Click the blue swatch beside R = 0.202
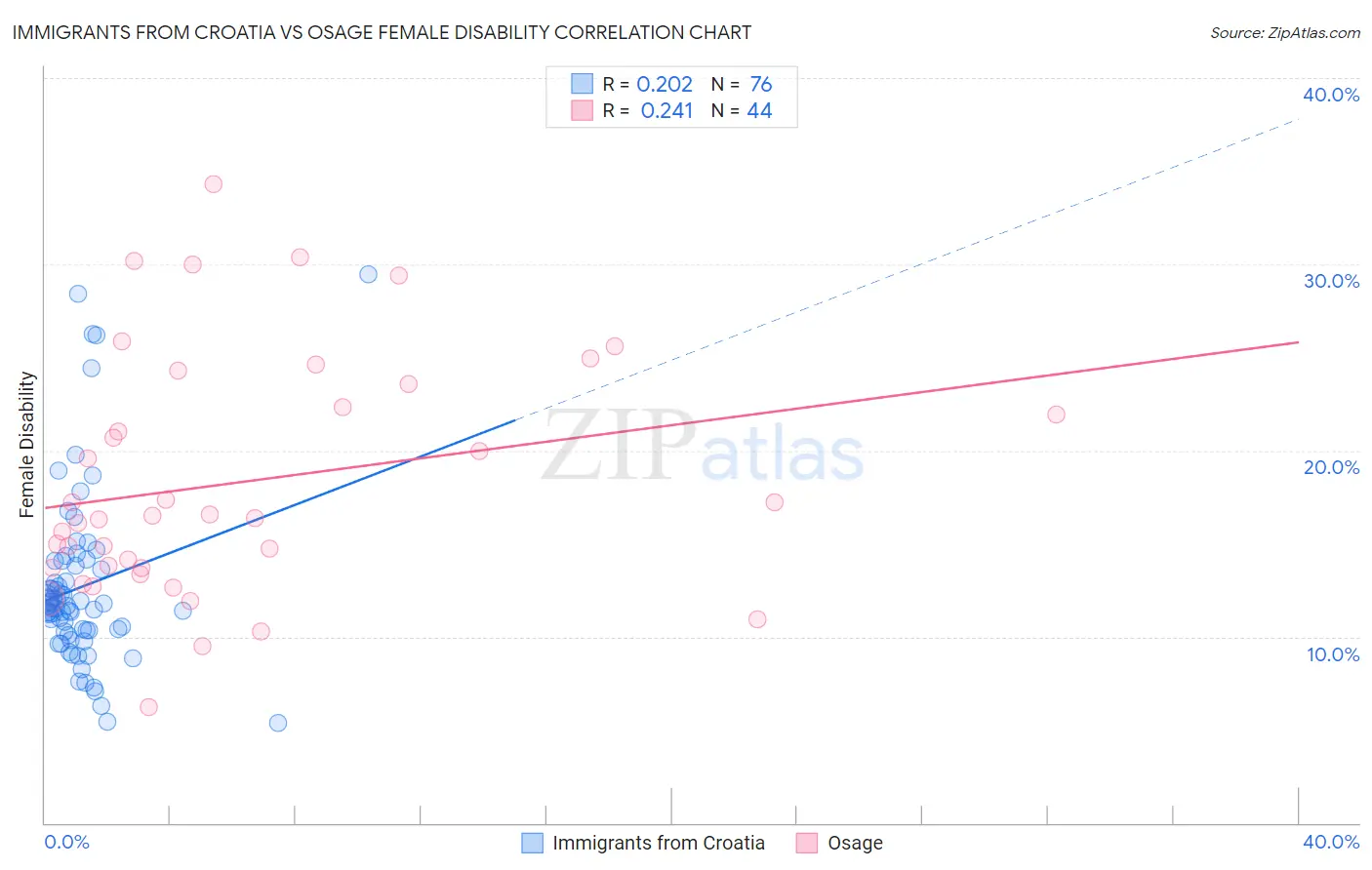1372x870 pixels. pyautogui.click(x=583, y=84)
